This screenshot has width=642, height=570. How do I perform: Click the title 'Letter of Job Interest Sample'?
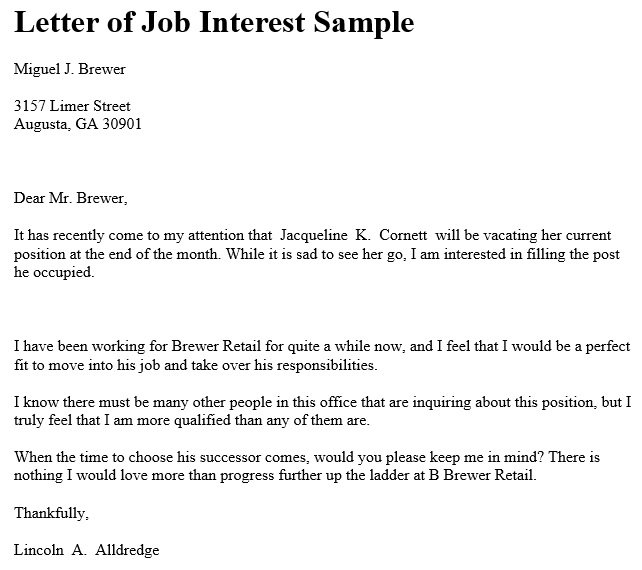click(214, 23)
